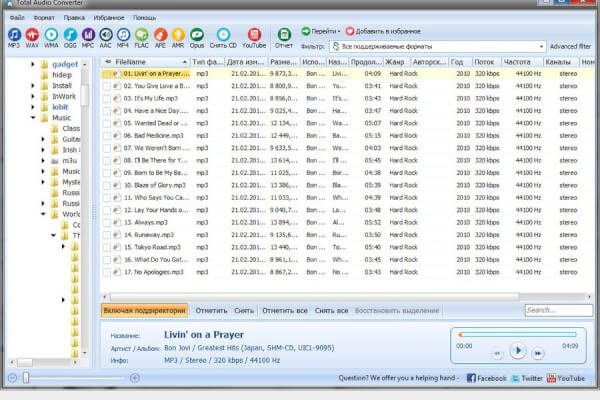This screenshot has width=600, height=400.
Task: Mark the checkbox for 13. Always.mp3
Action: tap(107, 223)
